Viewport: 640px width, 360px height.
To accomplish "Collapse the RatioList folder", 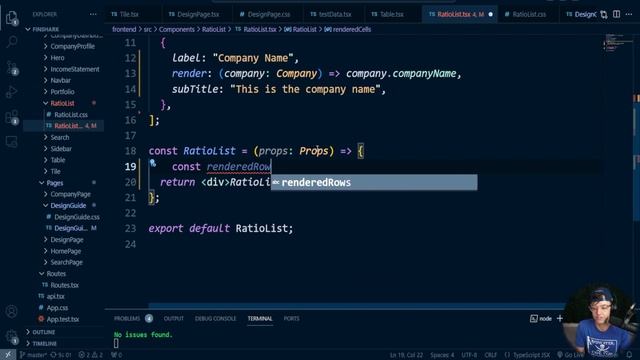I will click(62, 103).
